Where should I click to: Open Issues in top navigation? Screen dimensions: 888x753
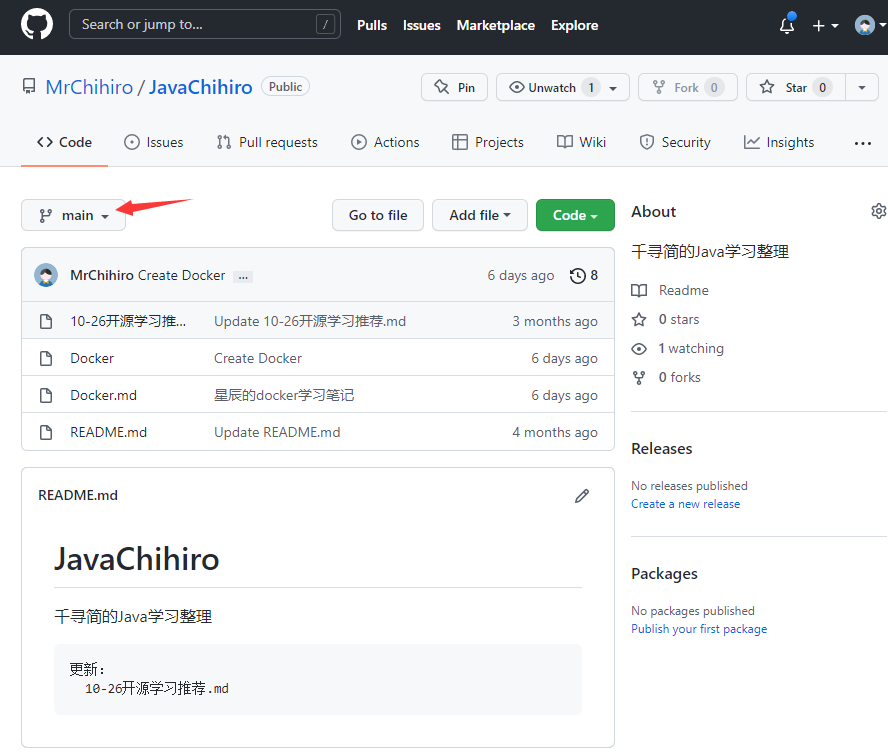pyautogui.click(x=421, y=25)
